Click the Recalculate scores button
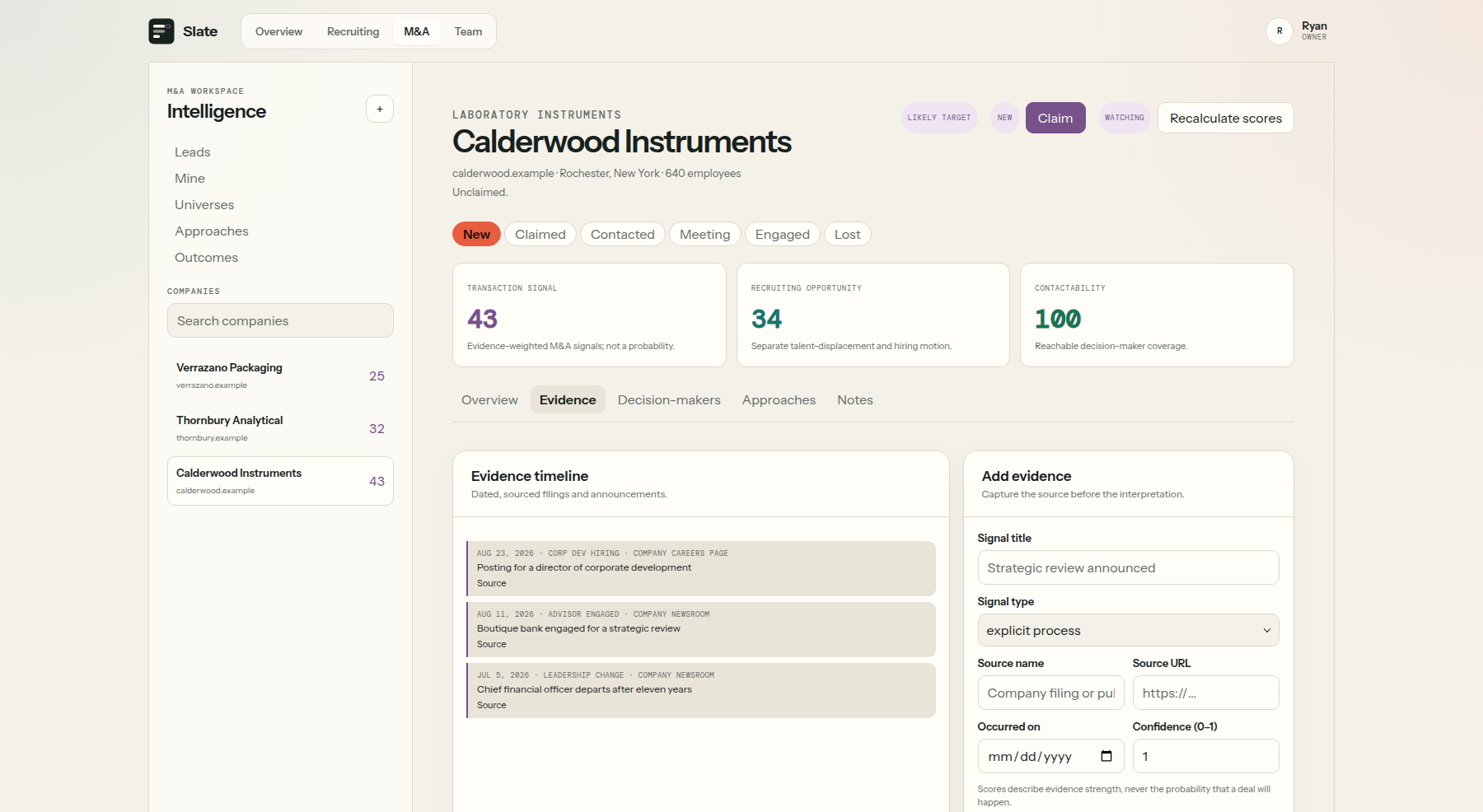Viewport: 1483px width, 812px height. 1226,118
